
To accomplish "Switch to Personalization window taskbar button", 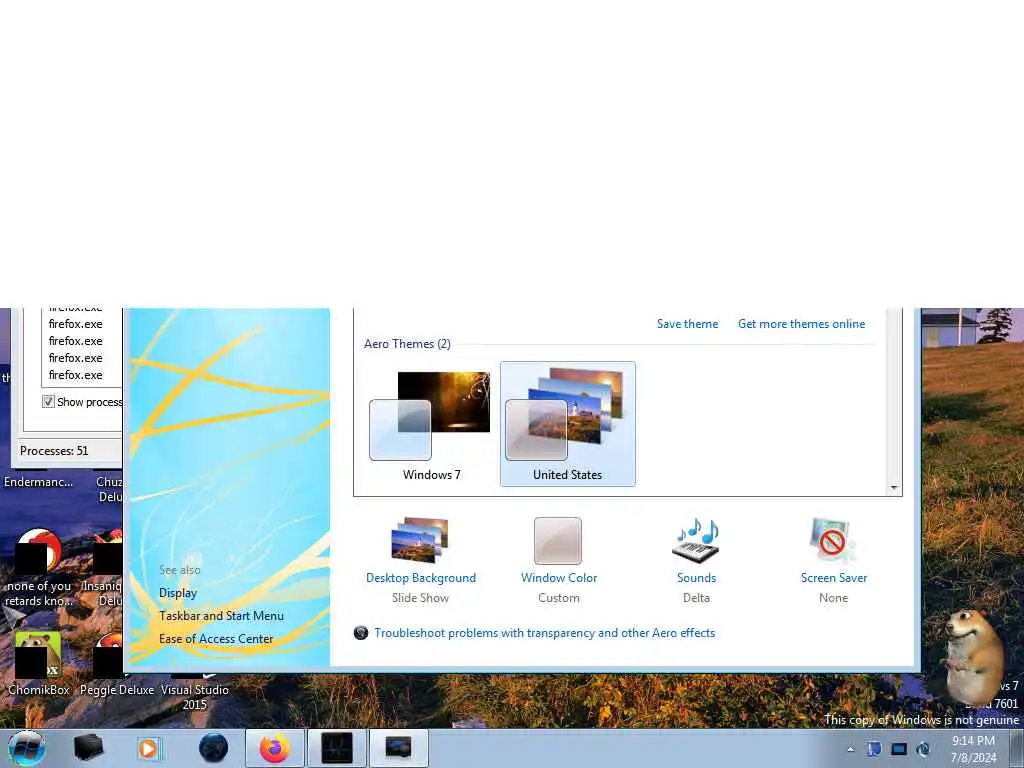I will pyautogui.click(x=399, y=748).
